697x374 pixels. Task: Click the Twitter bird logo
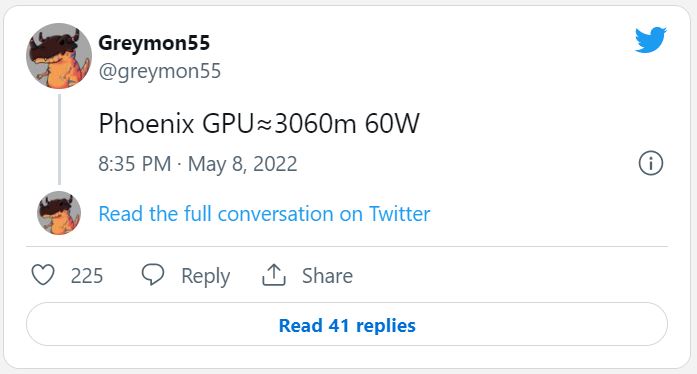[651, 40]
